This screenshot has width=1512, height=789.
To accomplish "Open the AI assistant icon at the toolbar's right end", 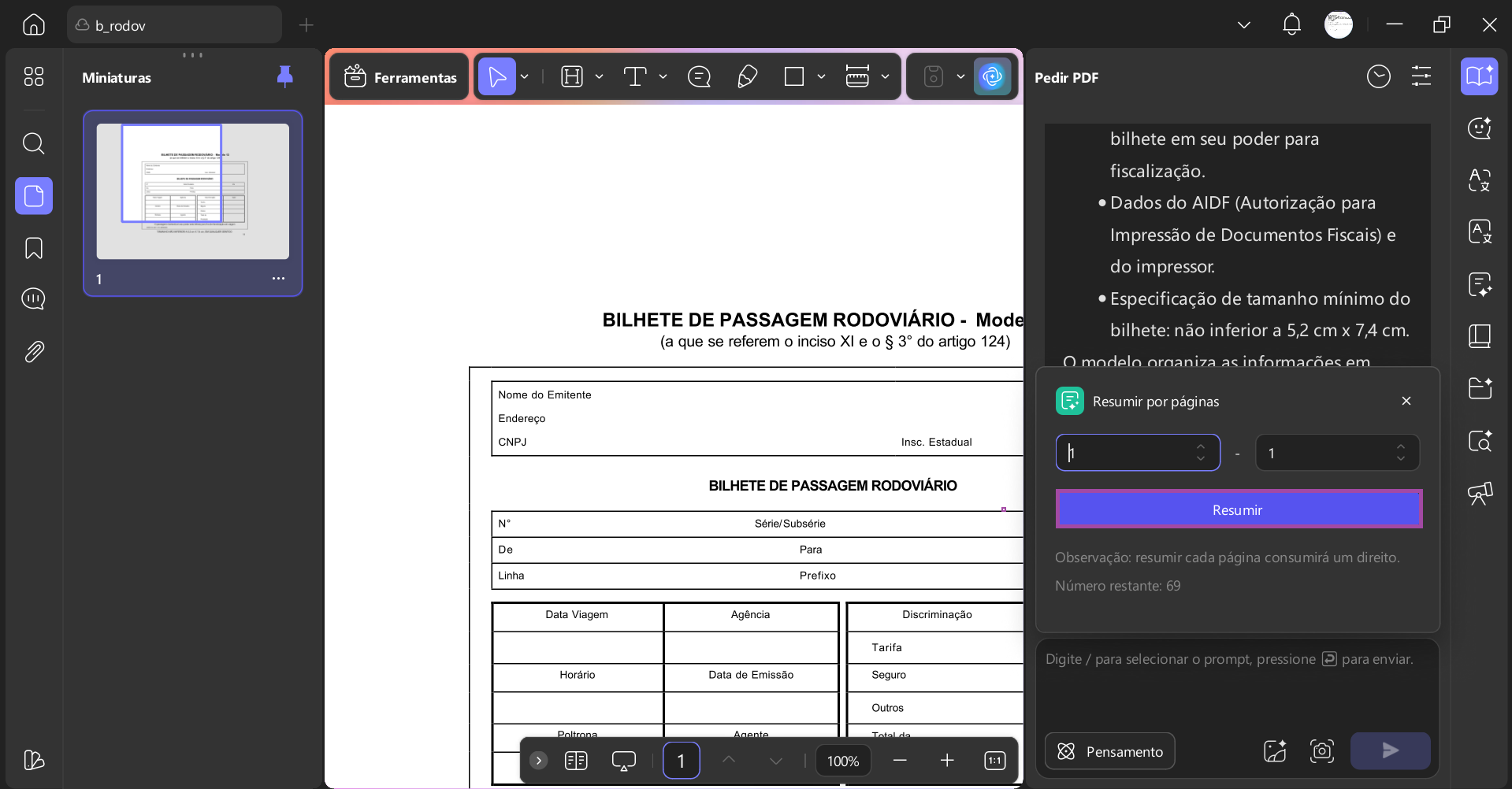I will (992, 76).
